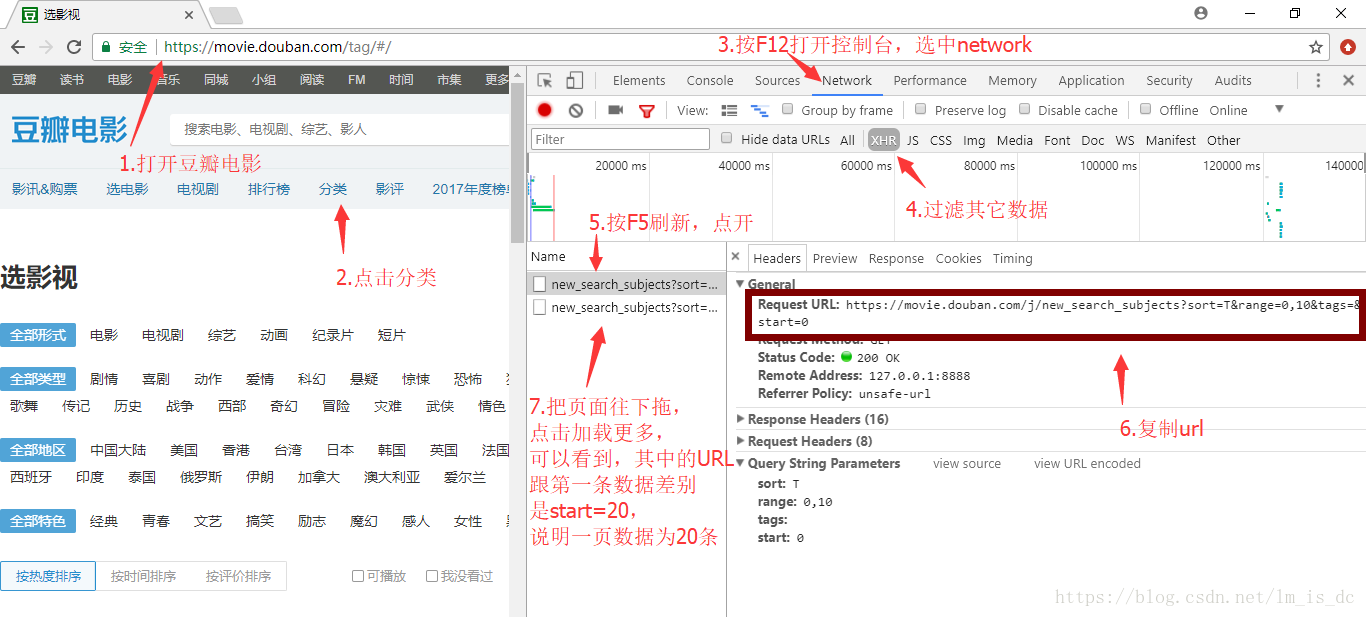Click the network Filter input field

621,139
